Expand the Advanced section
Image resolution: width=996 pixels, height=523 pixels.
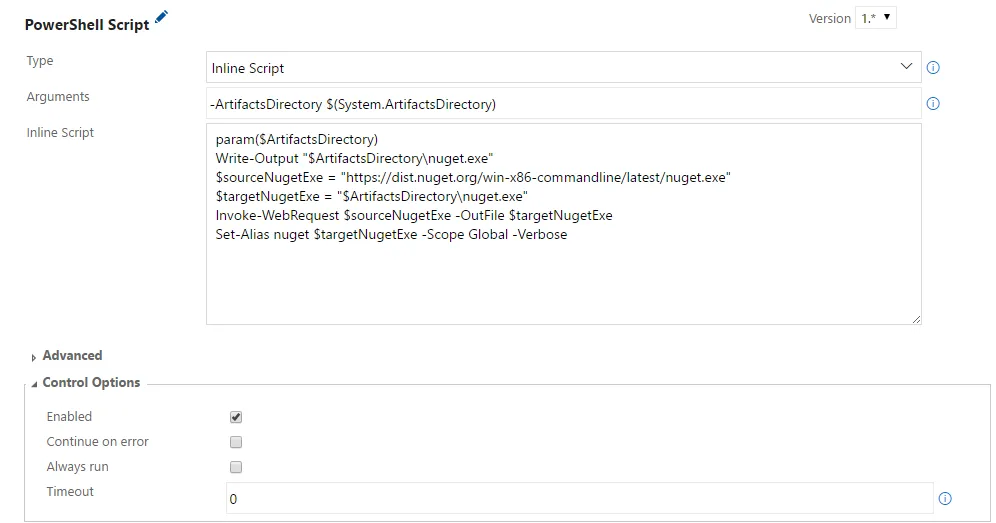coord(72,356)
